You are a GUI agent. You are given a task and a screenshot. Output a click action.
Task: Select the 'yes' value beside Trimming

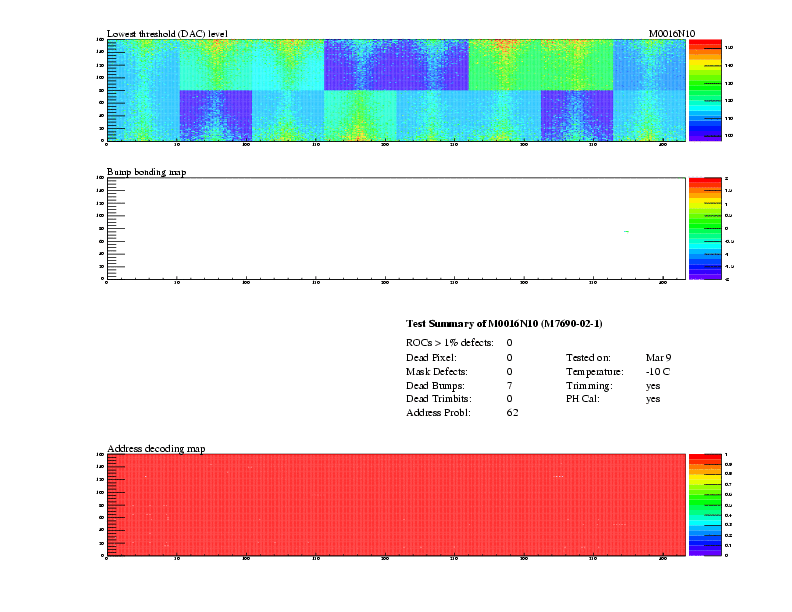(653, 386)
